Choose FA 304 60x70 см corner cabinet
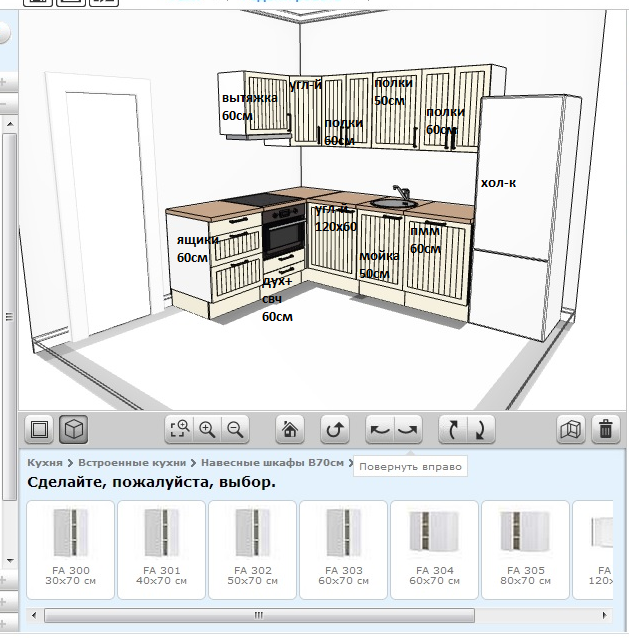The width and height of the screenshot is (629, 638). [x=434, y=550]
